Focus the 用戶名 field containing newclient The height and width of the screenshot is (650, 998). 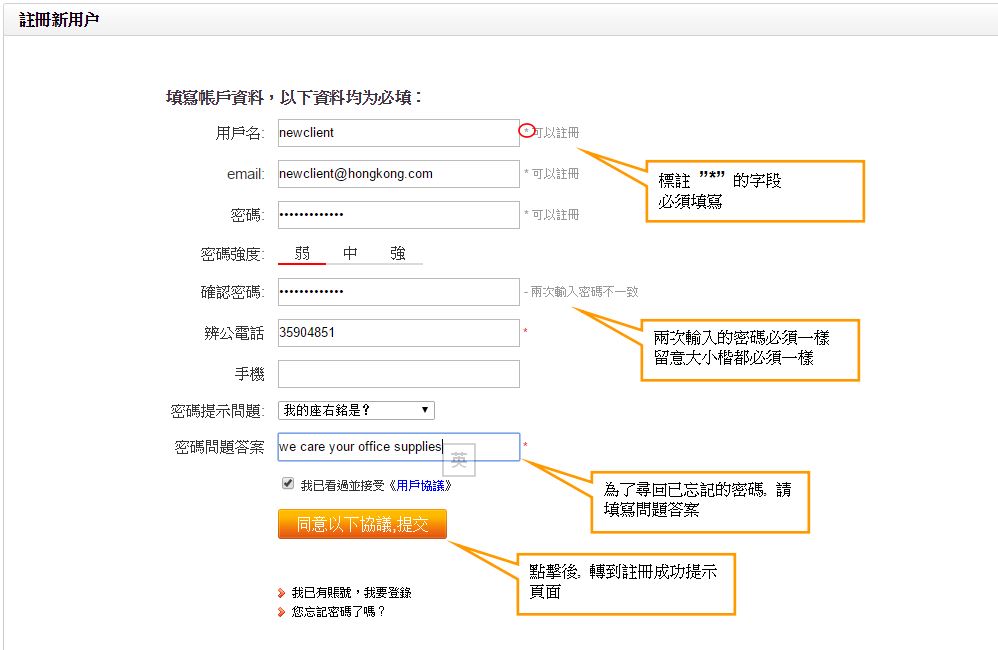tap(398, 133)
